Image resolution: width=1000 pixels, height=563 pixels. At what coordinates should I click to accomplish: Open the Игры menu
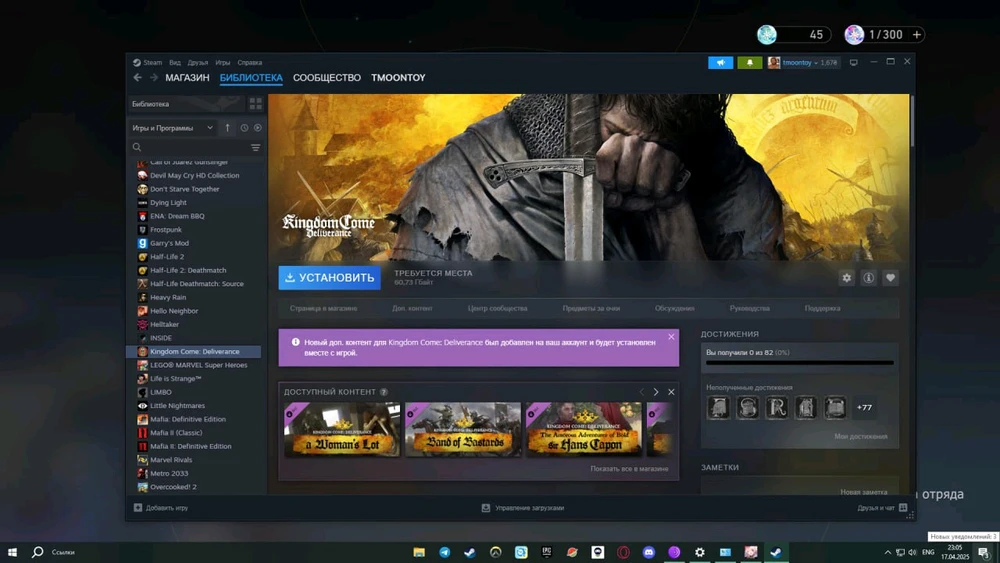[223, 62]
